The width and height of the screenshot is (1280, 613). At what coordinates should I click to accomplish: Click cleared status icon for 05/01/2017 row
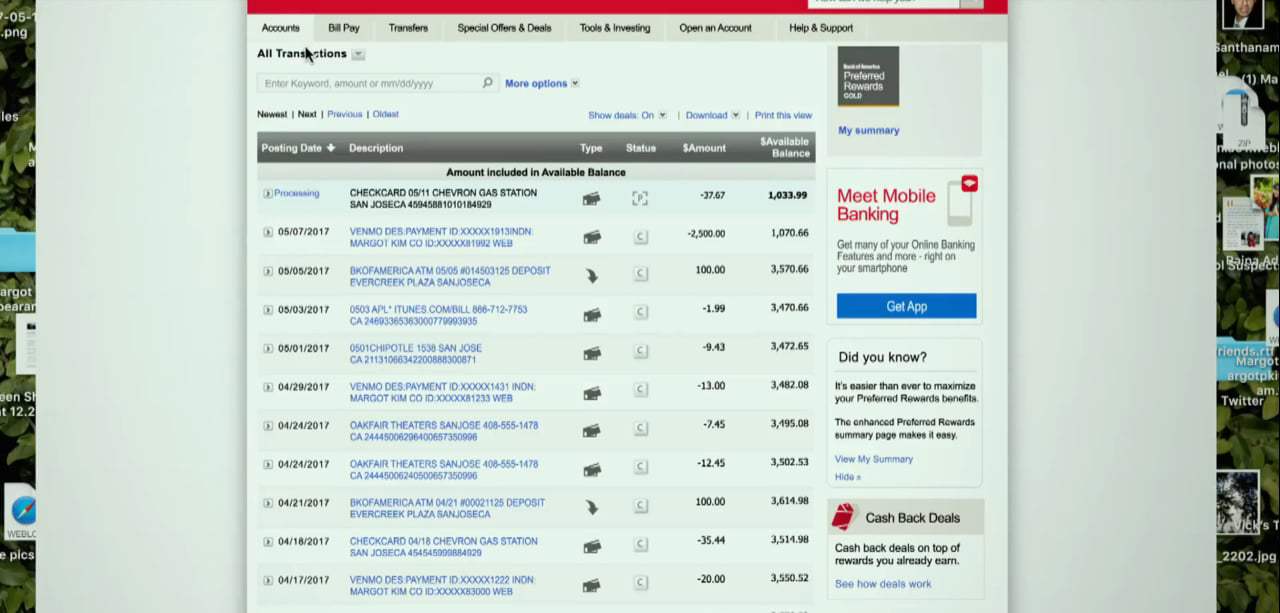pyautogui.click(x=641, y=351)
